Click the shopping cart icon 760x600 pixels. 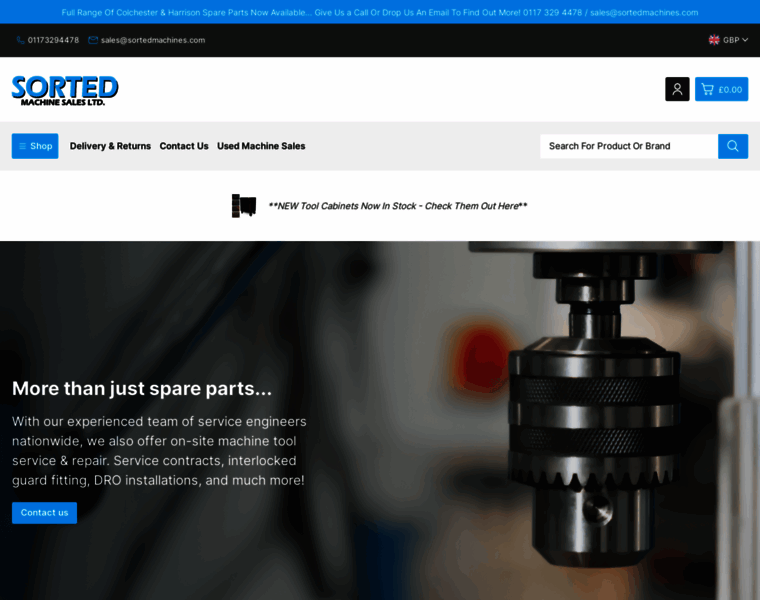[708, 89]
